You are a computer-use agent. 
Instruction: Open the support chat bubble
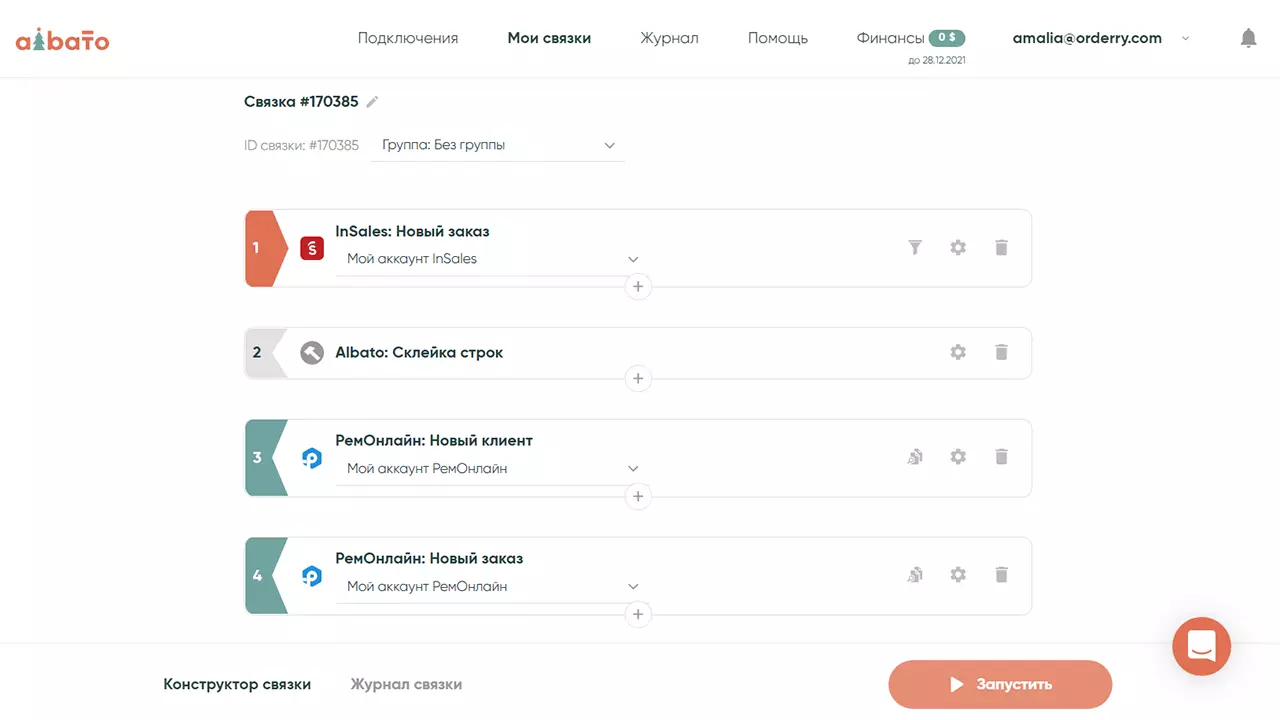1202,647
